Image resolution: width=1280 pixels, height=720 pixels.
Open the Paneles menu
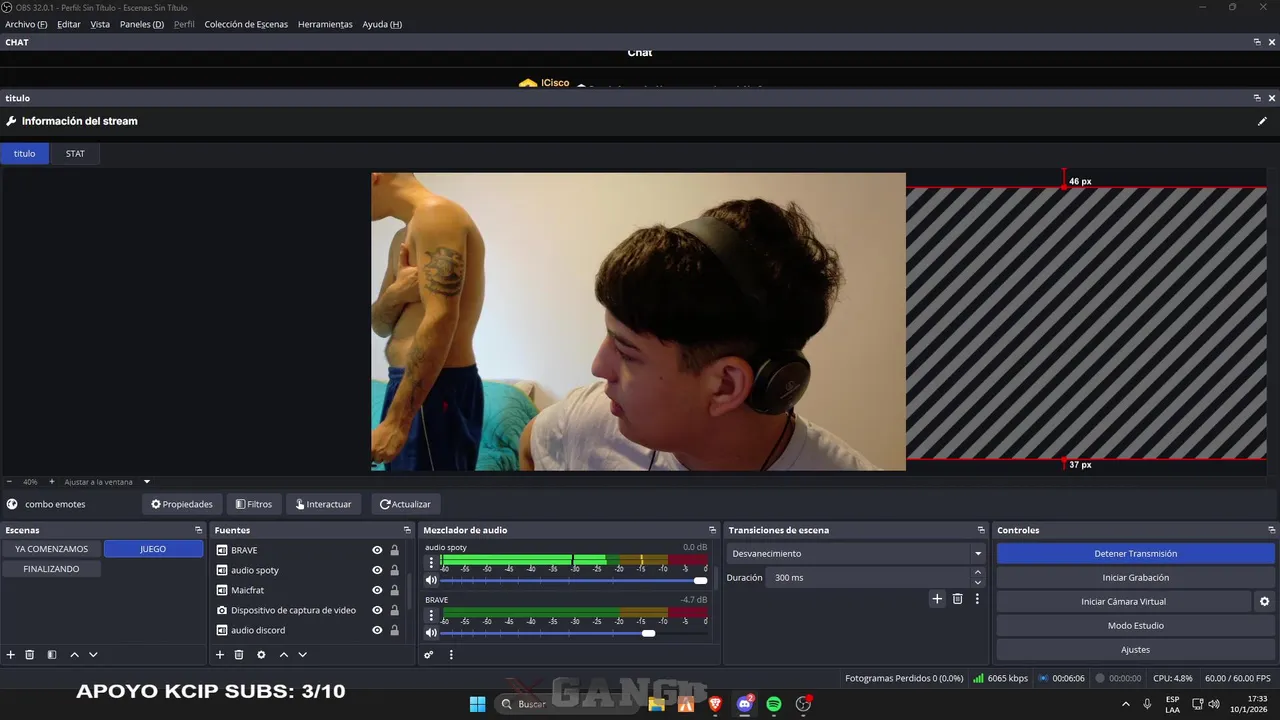(x=142, y=24)
